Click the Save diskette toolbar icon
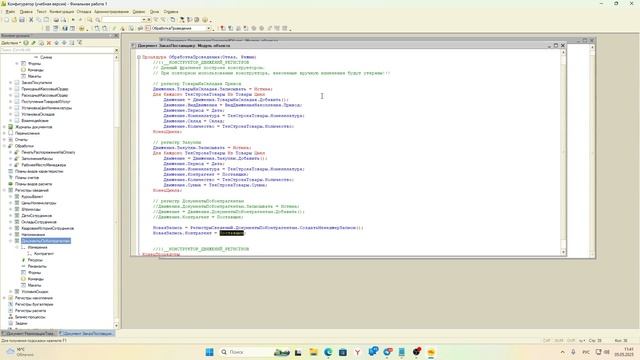Screen dimensions: 640x360 click(x=22, y=20)
